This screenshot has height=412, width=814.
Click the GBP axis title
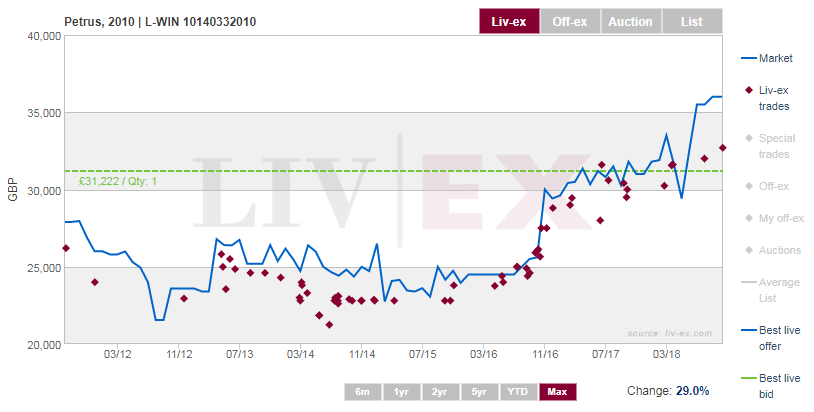point(12,190)
